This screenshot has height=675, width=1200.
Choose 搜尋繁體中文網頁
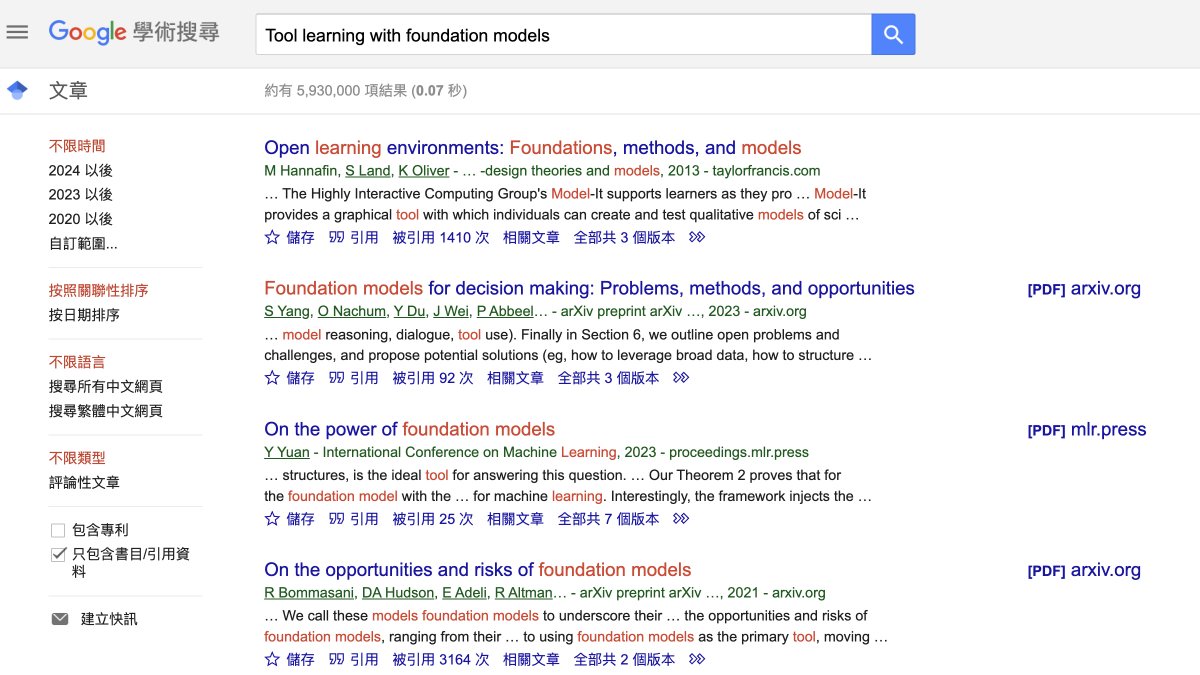[x=105, y=411]
